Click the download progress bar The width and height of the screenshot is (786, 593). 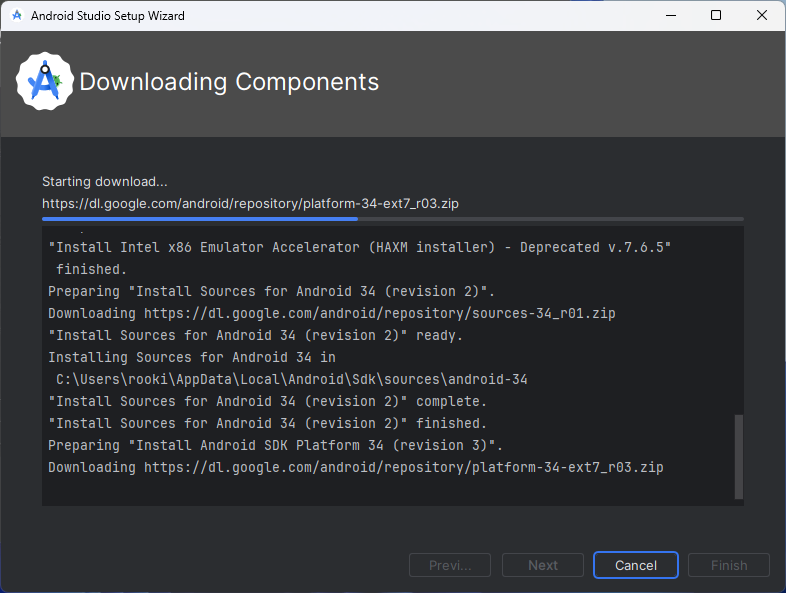(392, 219)
